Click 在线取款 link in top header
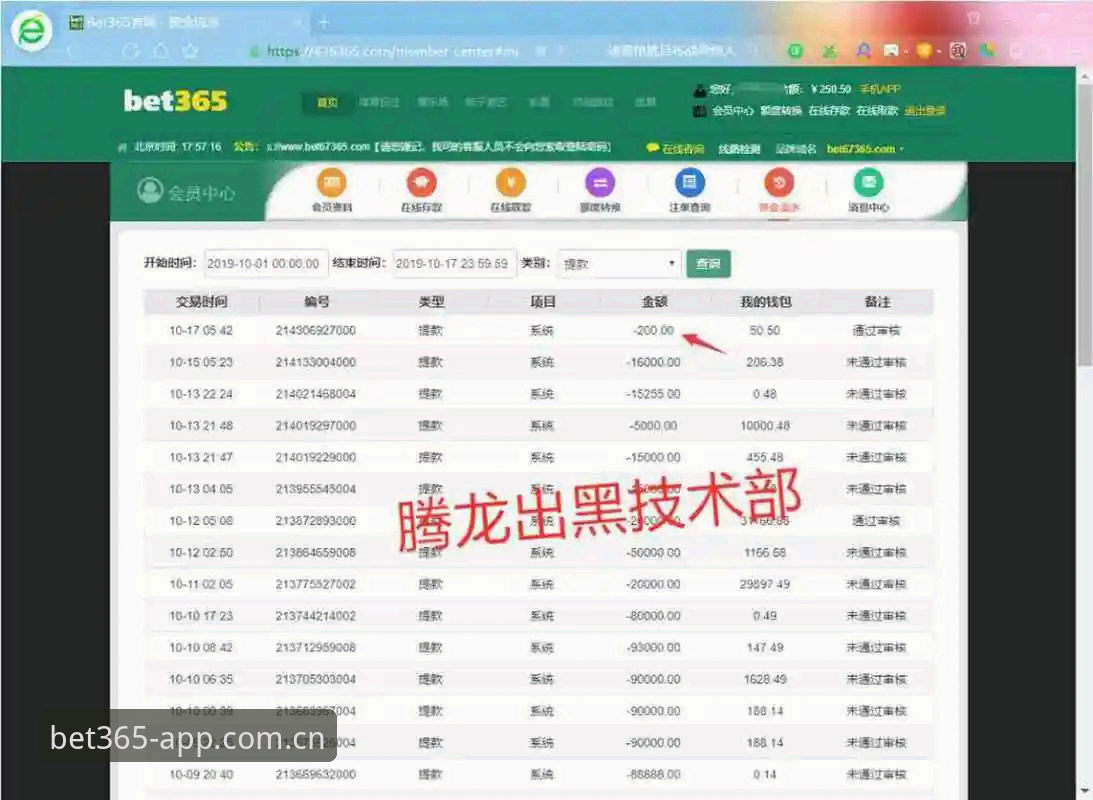Screen dimensions: 1093x800 click(x=877, y=111)
